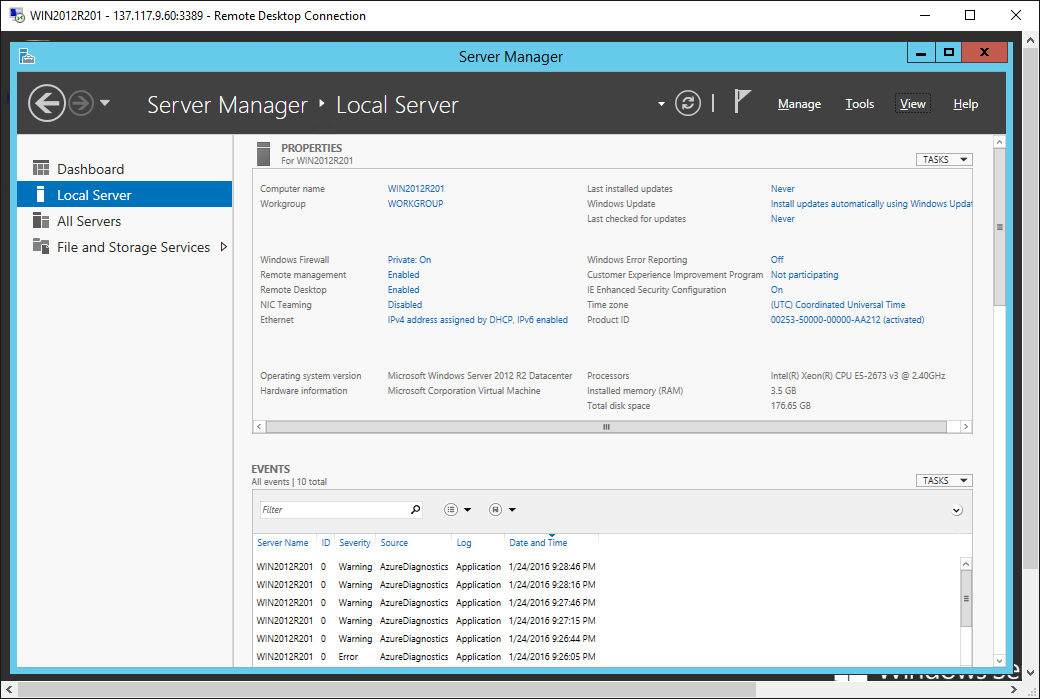Expand the events filter chevron button
The image size is (1040, 699).
(956, 510)
